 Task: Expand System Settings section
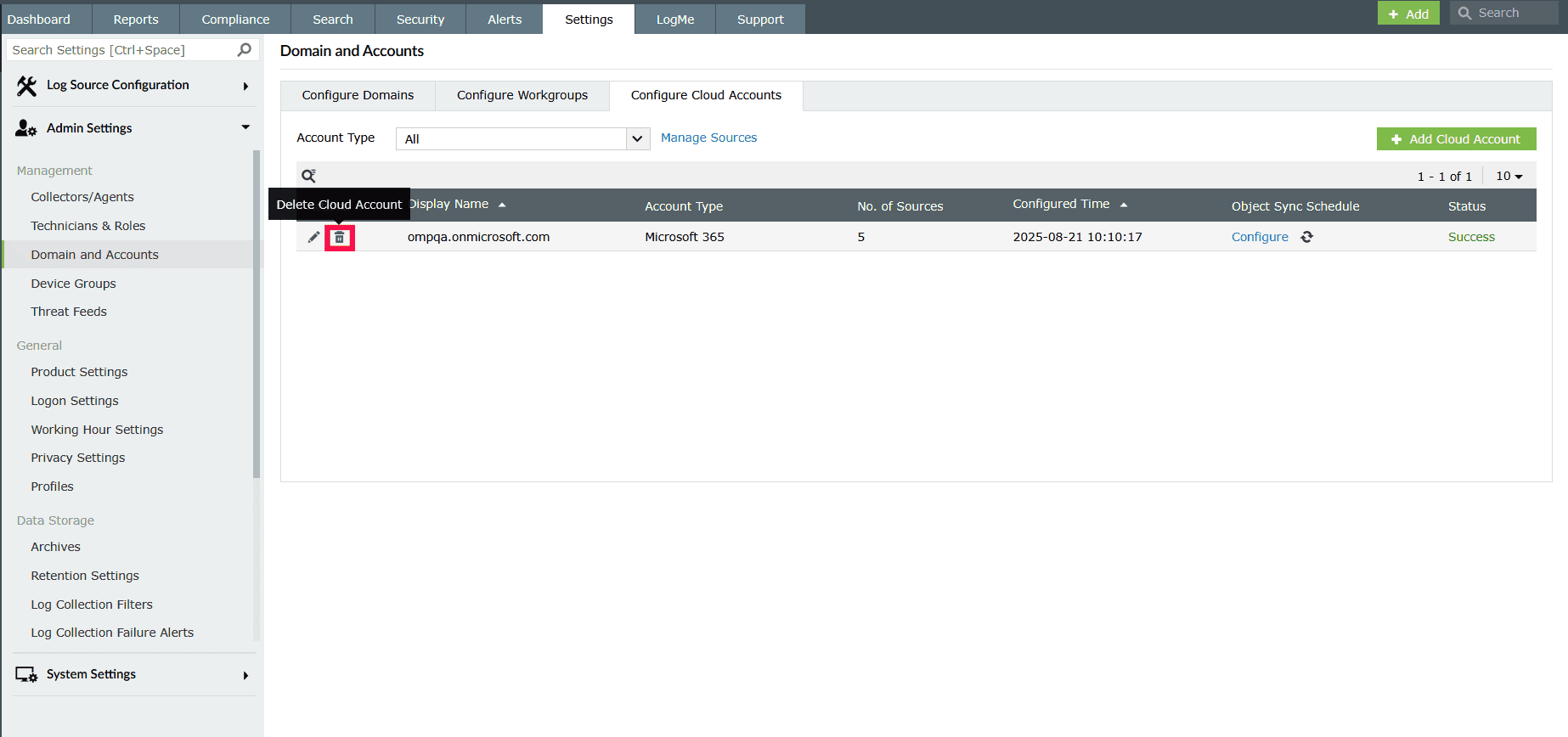[245, 676]
